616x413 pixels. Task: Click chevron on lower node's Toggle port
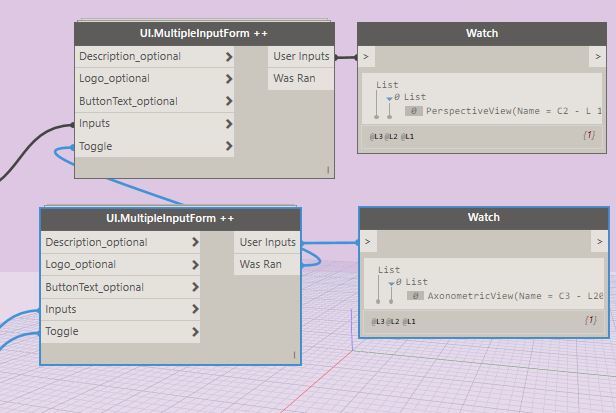point(195,332)
